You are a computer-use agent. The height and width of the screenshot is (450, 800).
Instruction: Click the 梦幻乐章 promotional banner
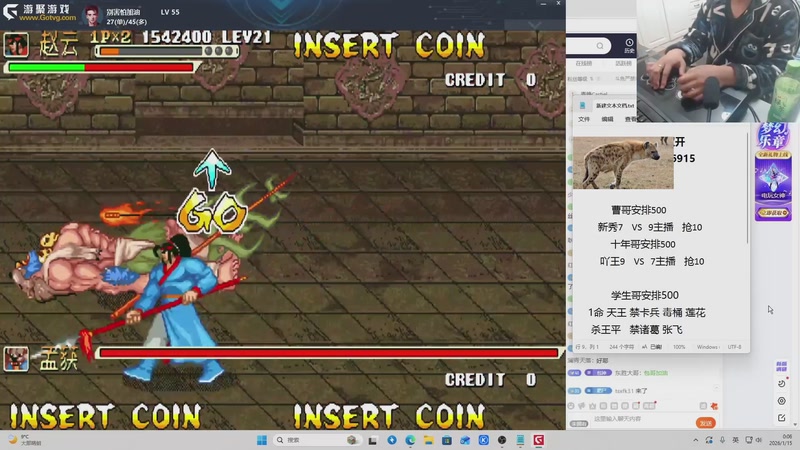click(x=773, y=171)
